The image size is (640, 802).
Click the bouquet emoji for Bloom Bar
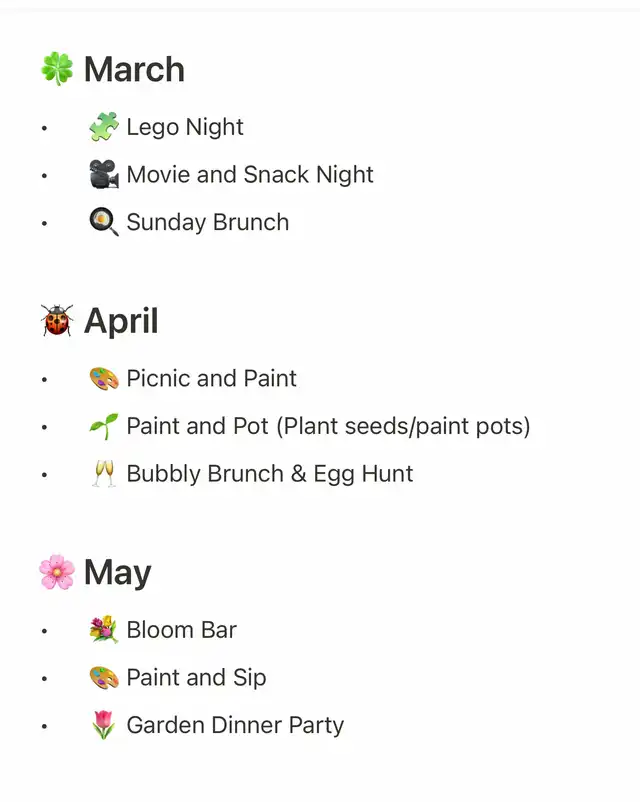104,630
